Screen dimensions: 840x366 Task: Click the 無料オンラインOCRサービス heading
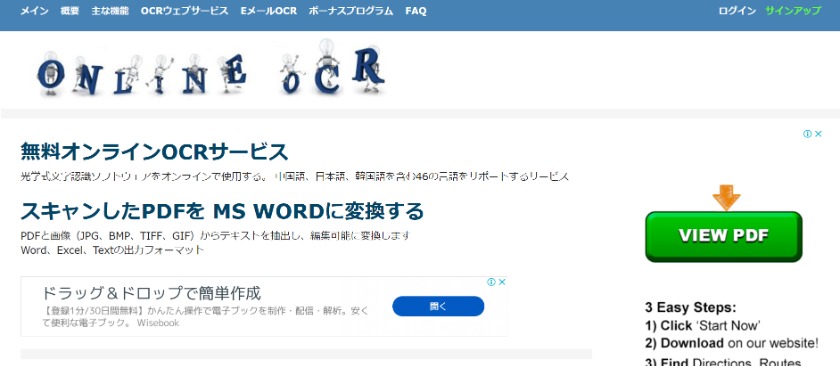(154, 152)
